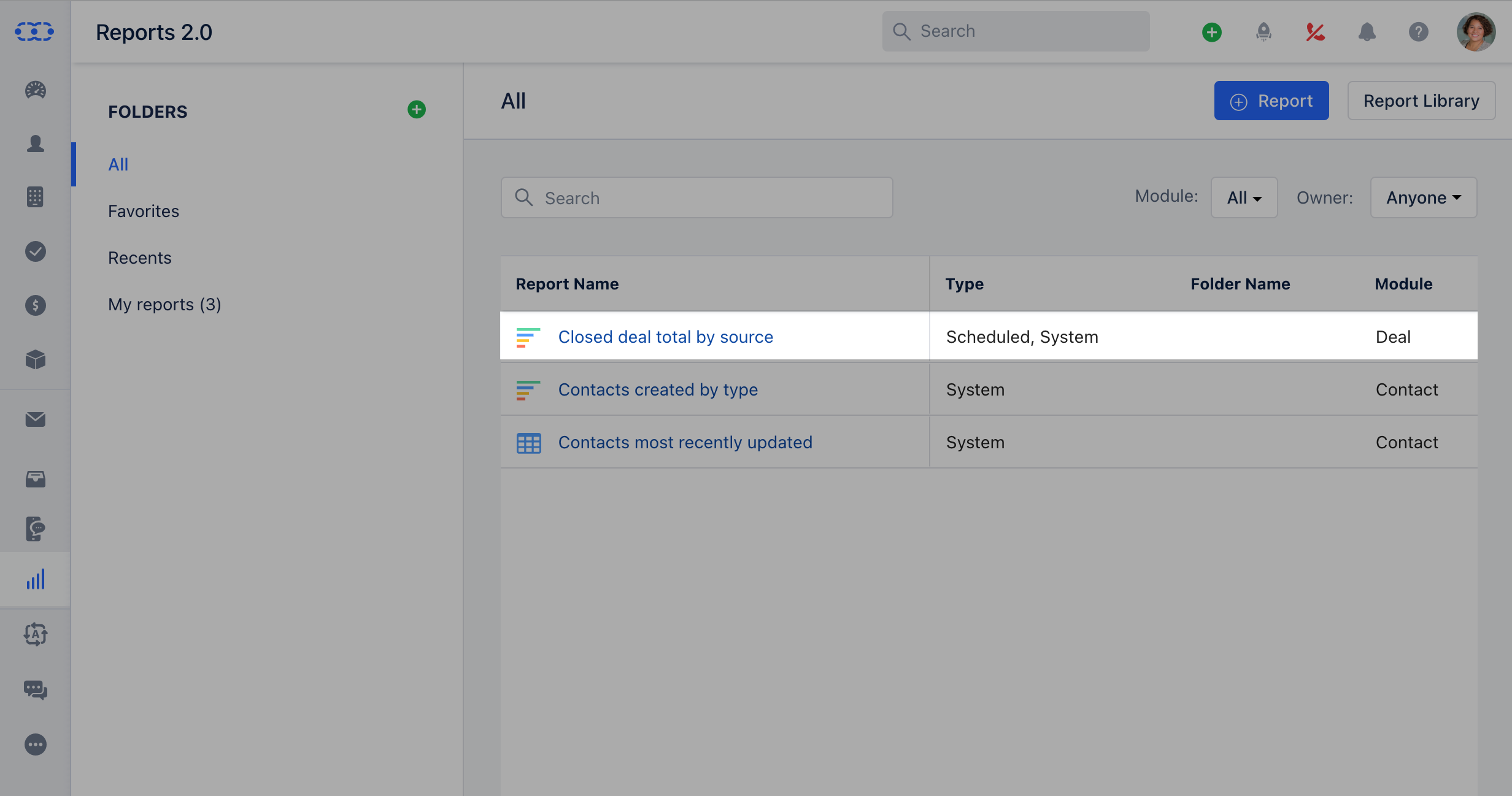This screenshot has height=796, width=1512.
Task: Click System type in most recently updated row
Action: click(975, 442)
